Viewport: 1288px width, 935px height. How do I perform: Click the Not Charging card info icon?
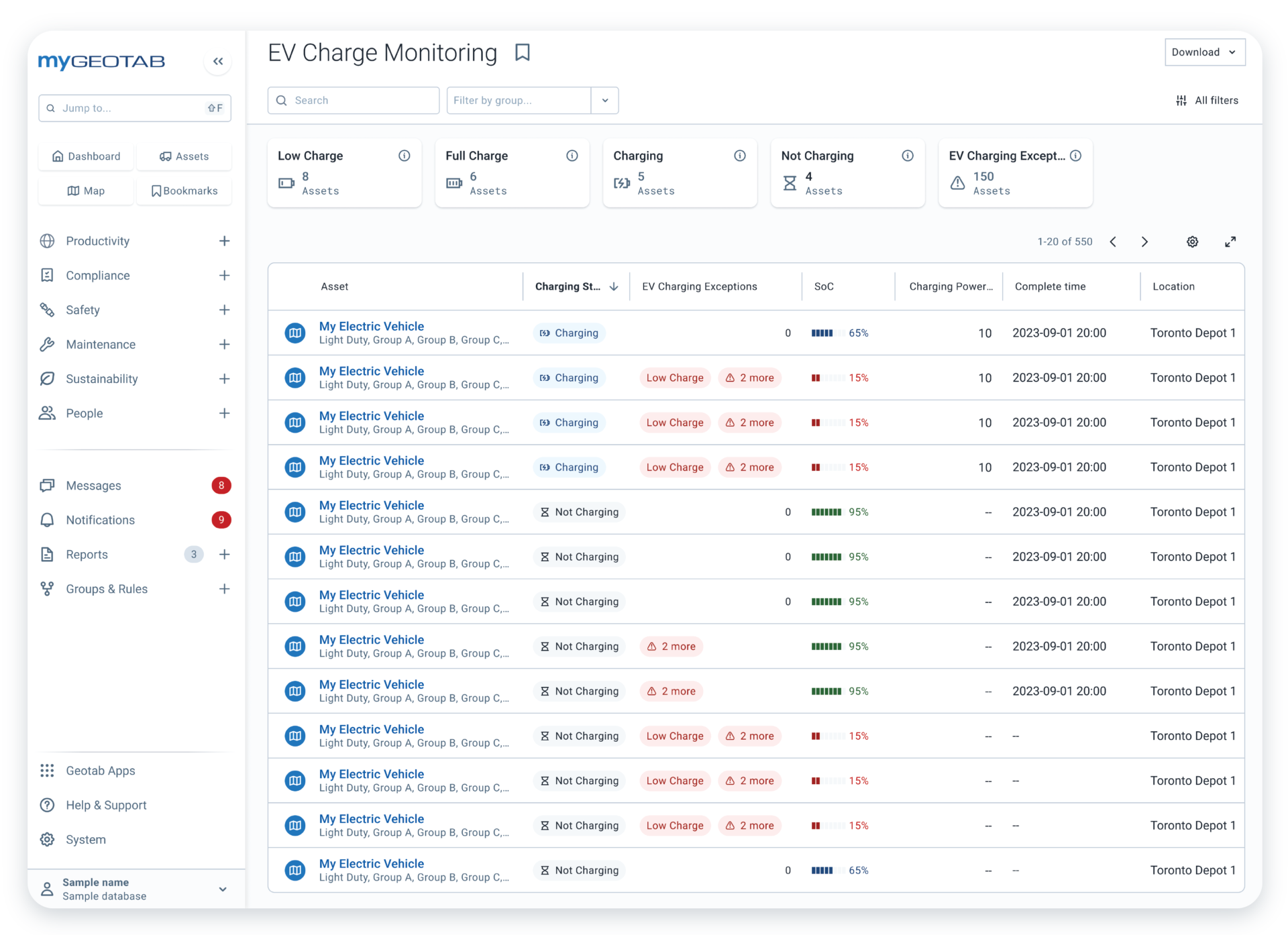click(908, 156)
